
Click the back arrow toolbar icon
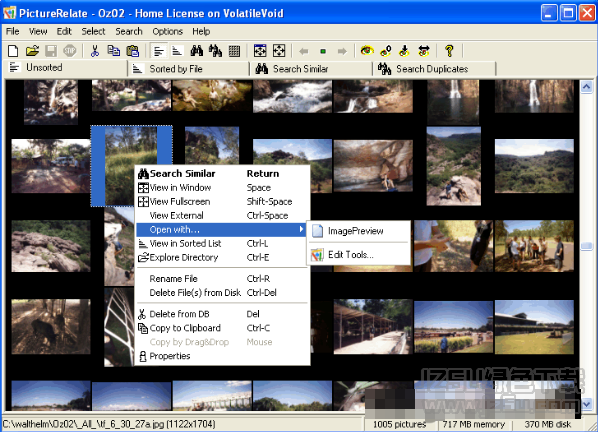click(304, 51)
